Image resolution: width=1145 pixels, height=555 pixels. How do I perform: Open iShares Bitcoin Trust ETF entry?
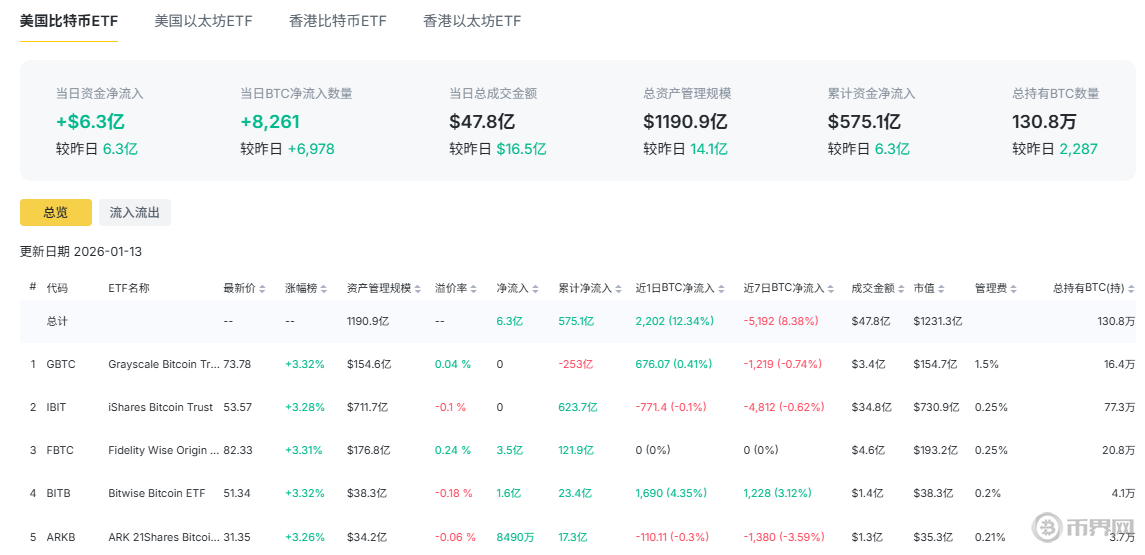pos(160,407)
